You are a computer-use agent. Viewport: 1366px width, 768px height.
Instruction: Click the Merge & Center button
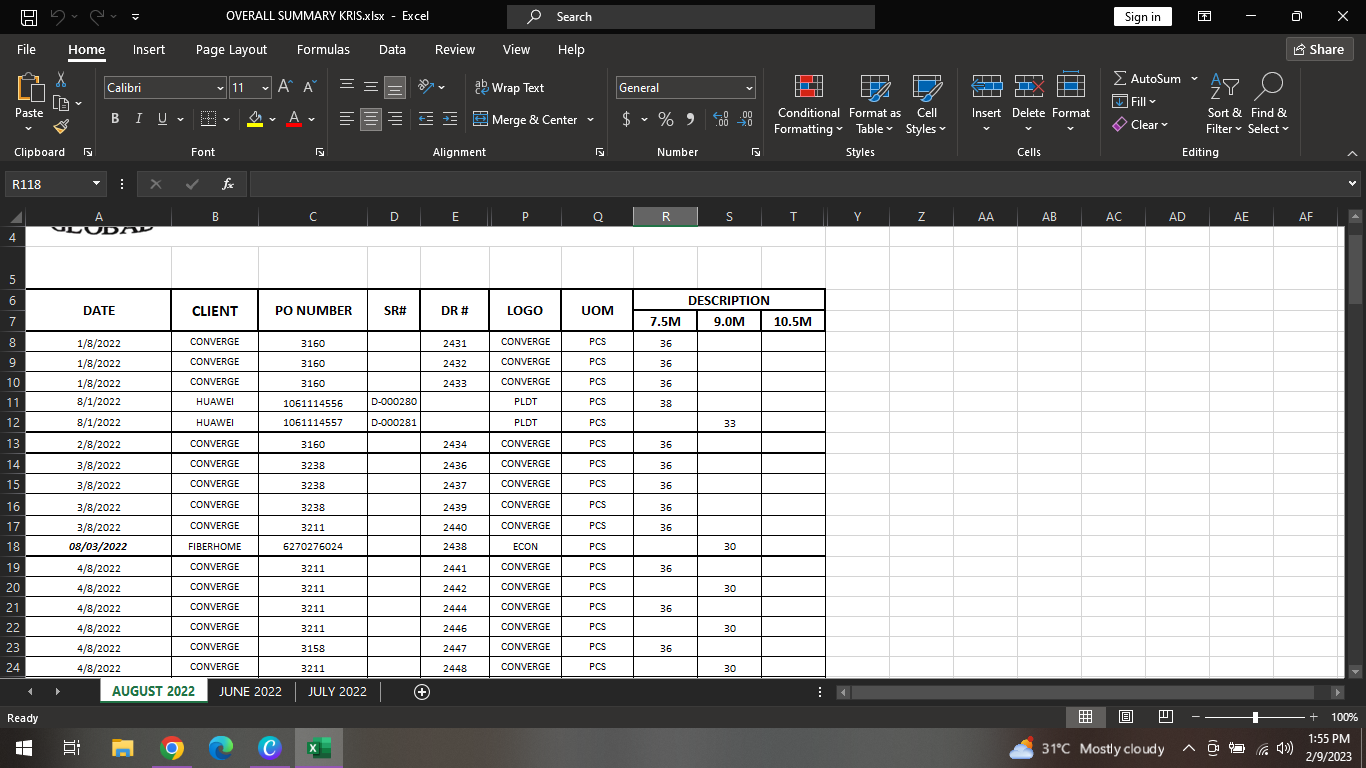pos(526,120)
